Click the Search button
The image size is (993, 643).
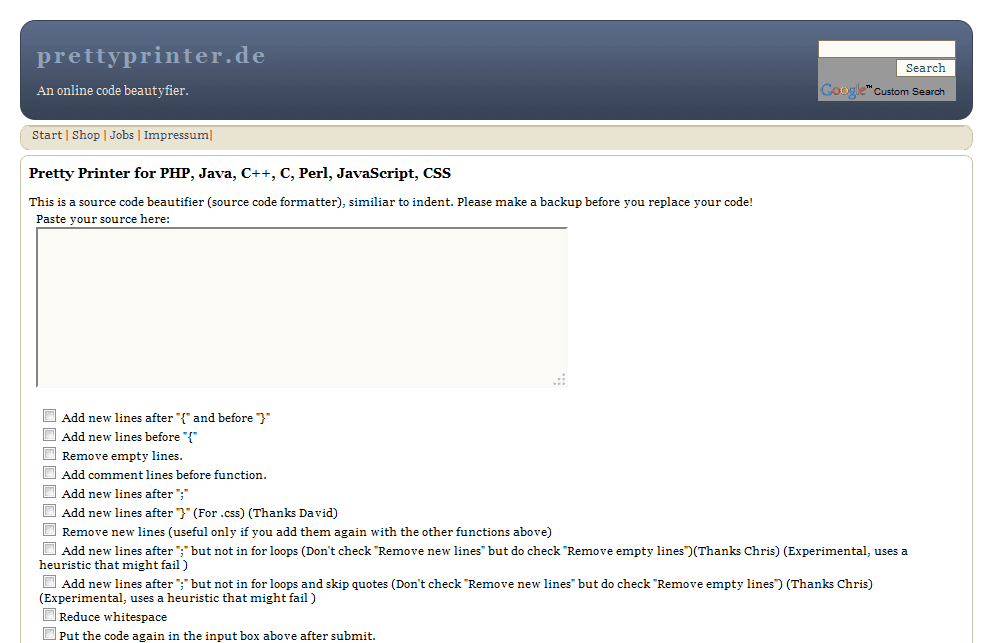click(925, 68)
